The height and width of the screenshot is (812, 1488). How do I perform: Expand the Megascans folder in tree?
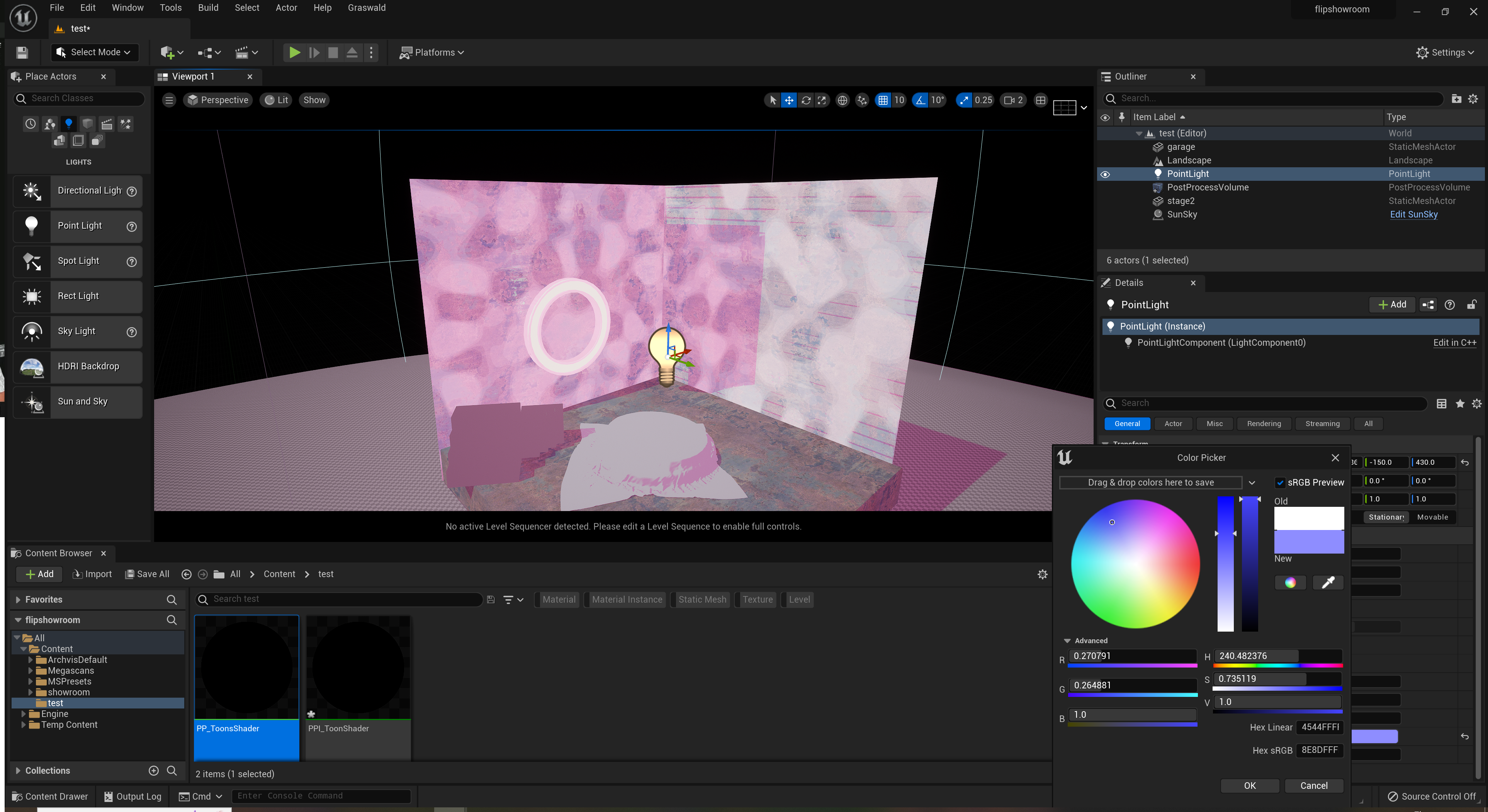[x=31, y=671]
